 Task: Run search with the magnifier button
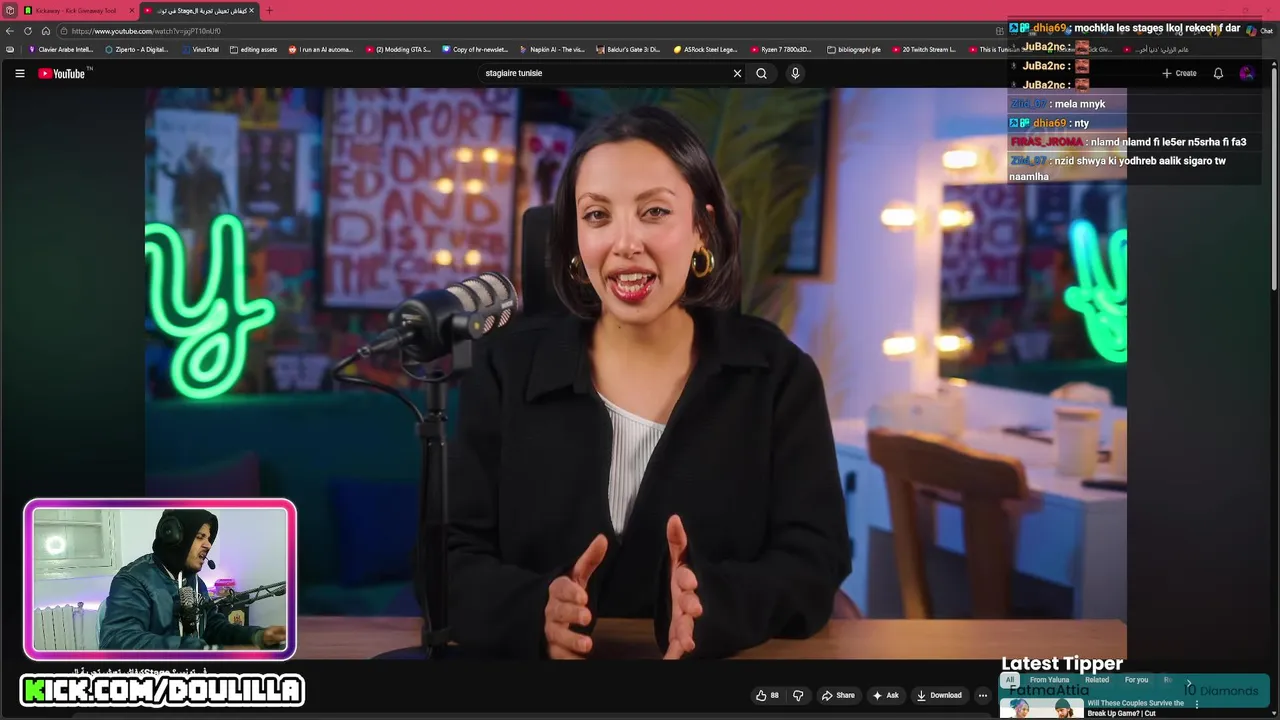tap(761, 73)
